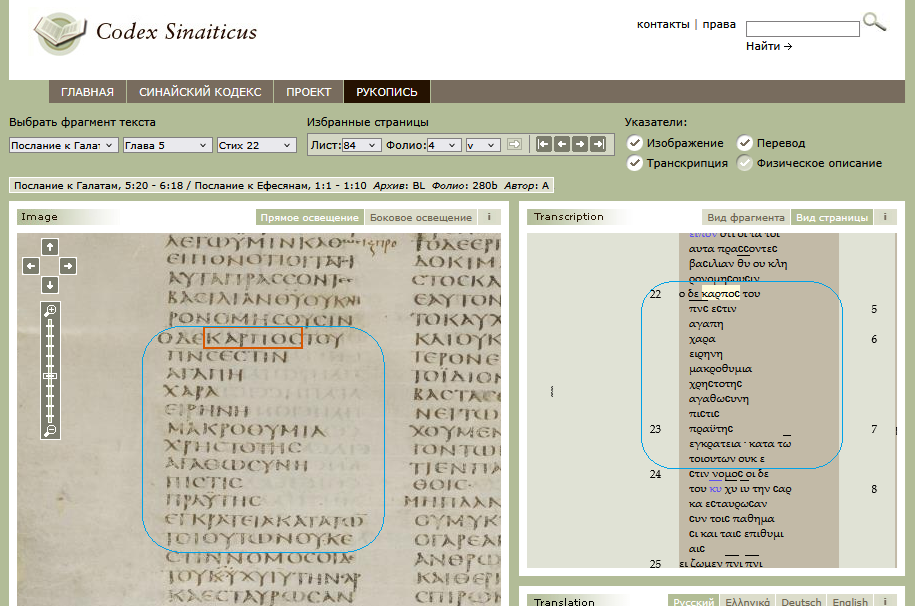This screenshot has width=915, height=606.
Task: Pan the manuscript image down
Action: pyautogui.click(x=50, y=286)
